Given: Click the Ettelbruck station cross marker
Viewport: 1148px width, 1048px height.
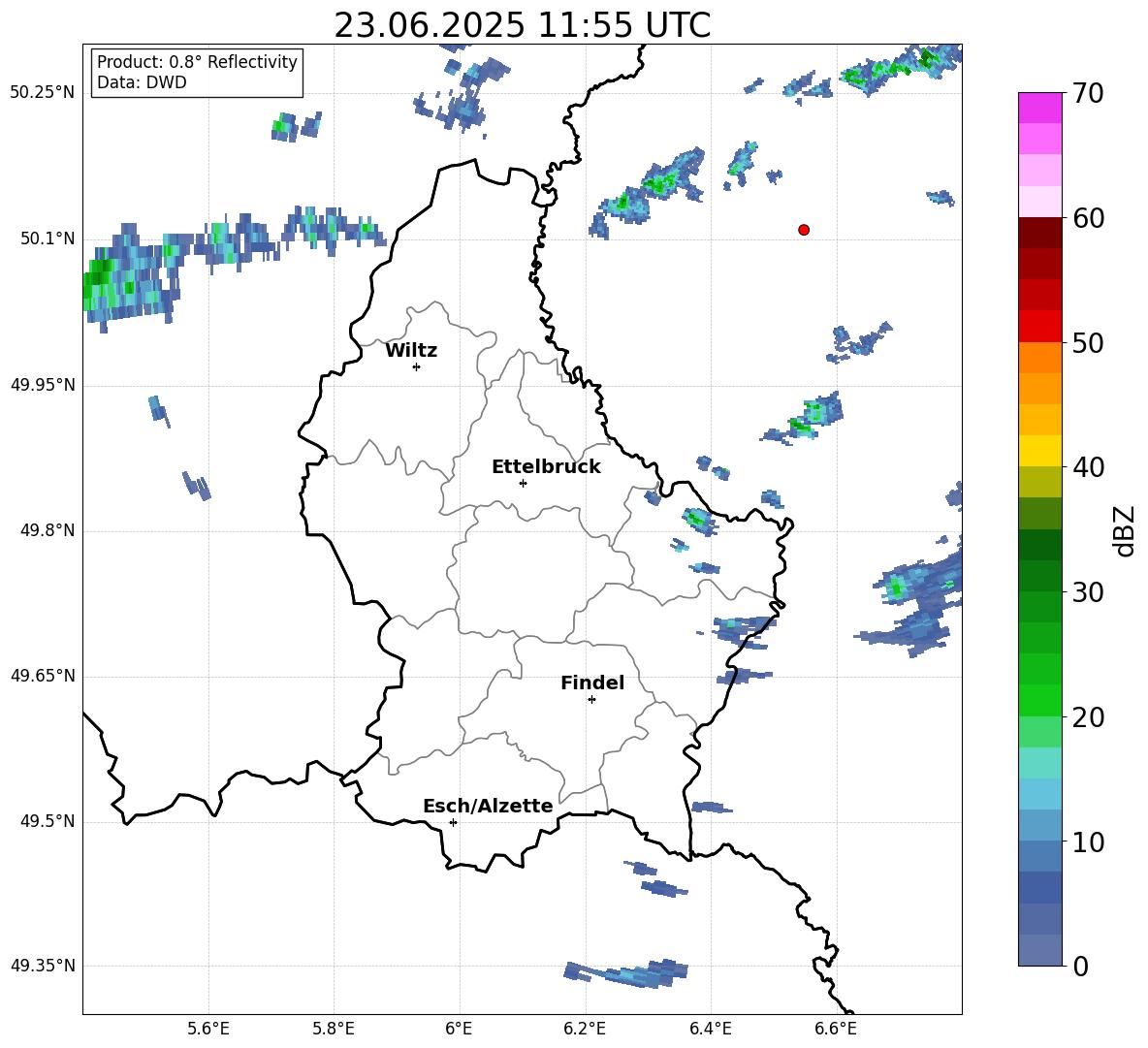Looking at the screenshot, I should pyautogui.click(x=523, y=483).
